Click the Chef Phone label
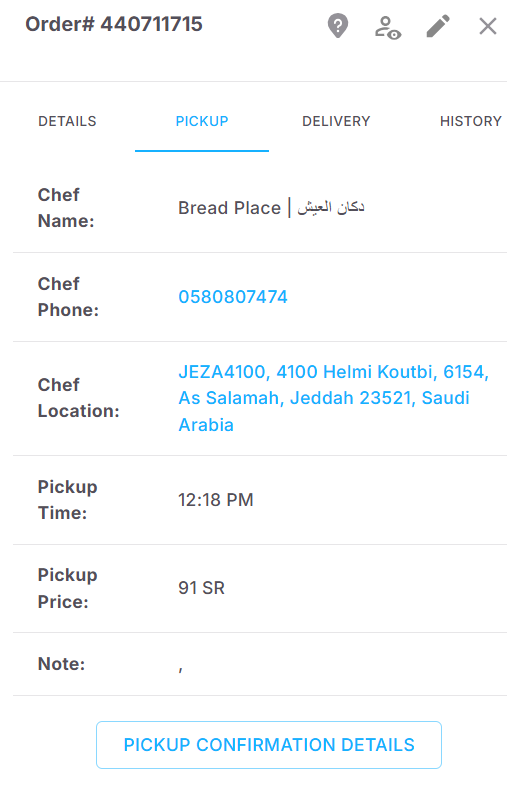The height and width of the screenshot is (811, 507). pos(68,297)
